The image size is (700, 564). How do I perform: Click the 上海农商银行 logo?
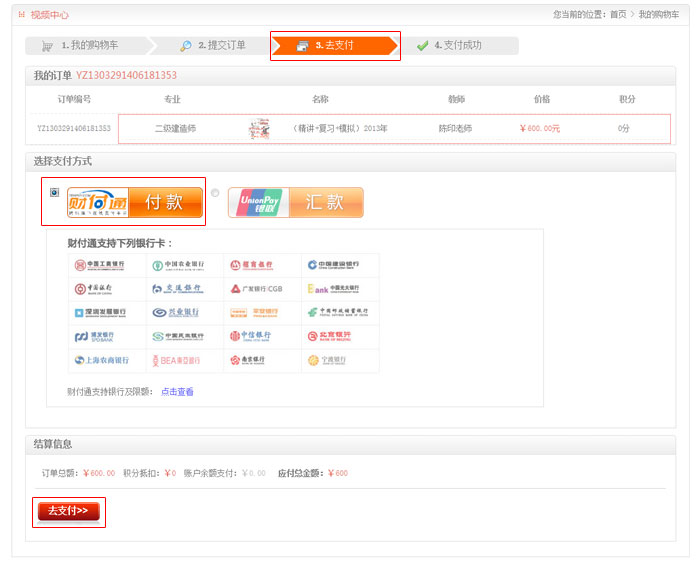(101, 360)
